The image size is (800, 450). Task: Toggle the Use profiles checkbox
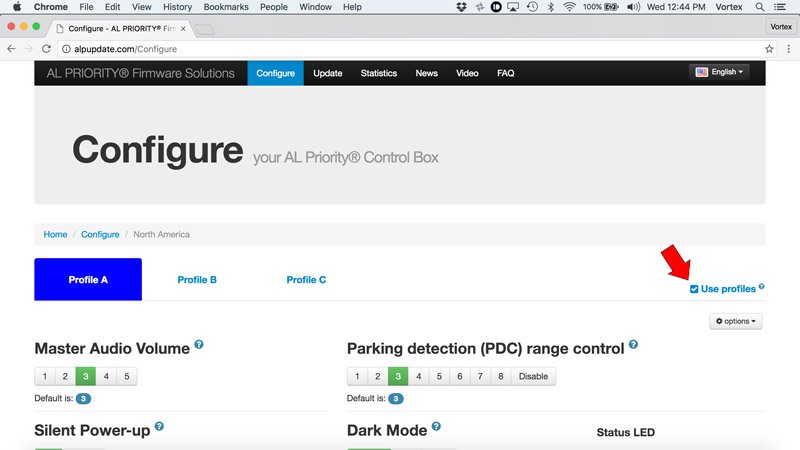tap(694, 289)
